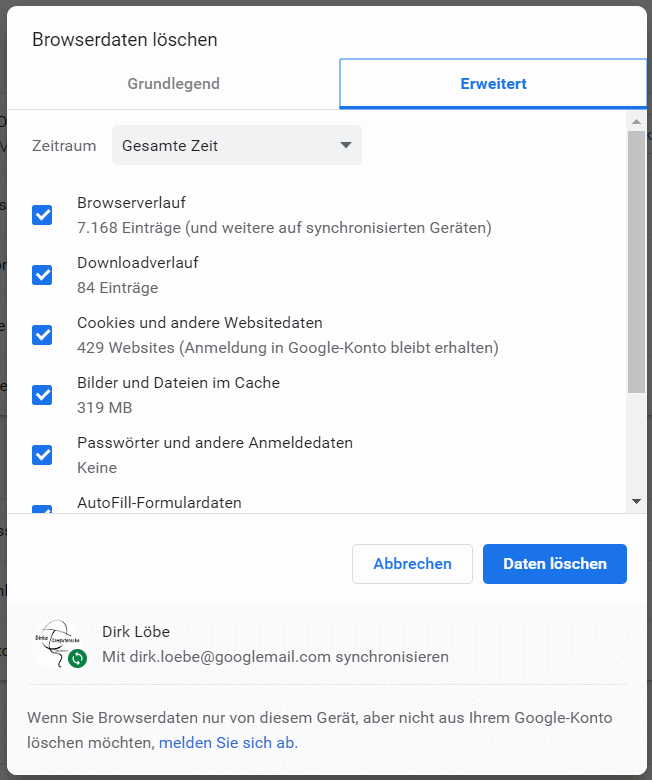Open the Zeitraum dropdown showing Gesamte Zeit
Viewport: 652px width, 780px height.
237,145
